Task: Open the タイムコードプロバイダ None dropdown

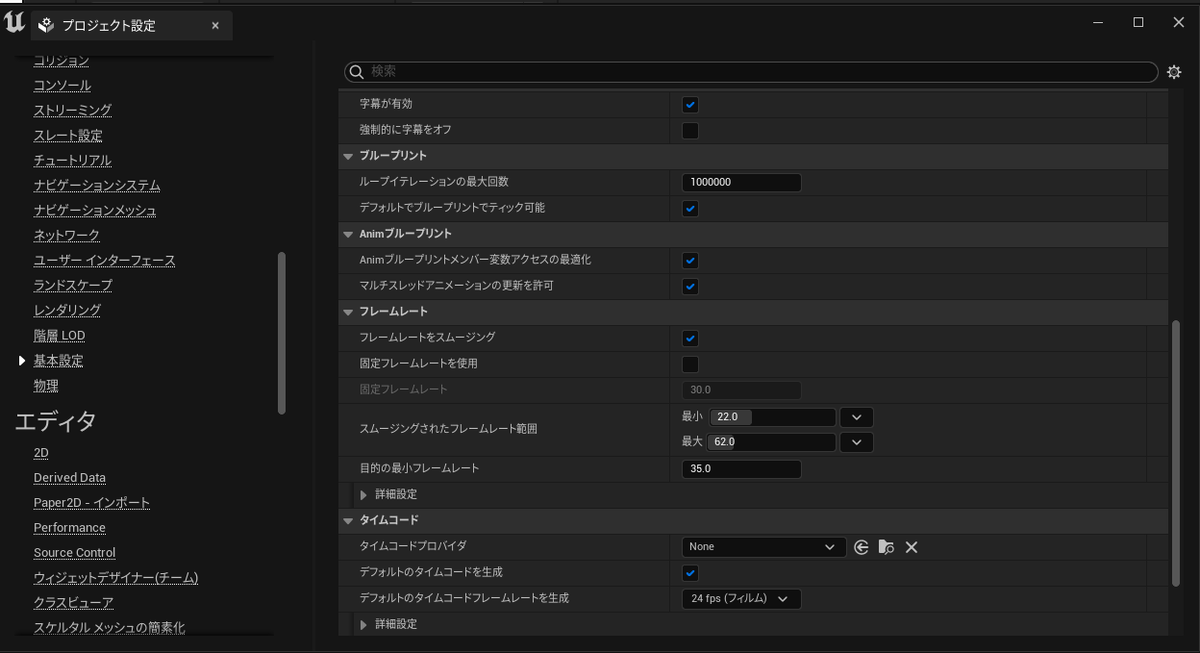Action: 763,547
